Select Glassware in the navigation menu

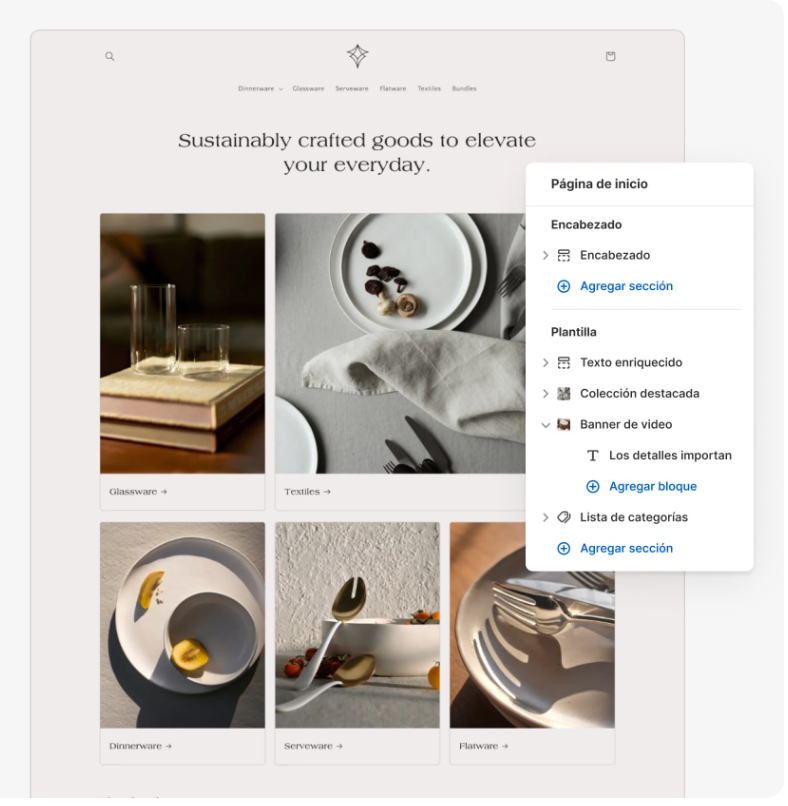click(308, 89)
